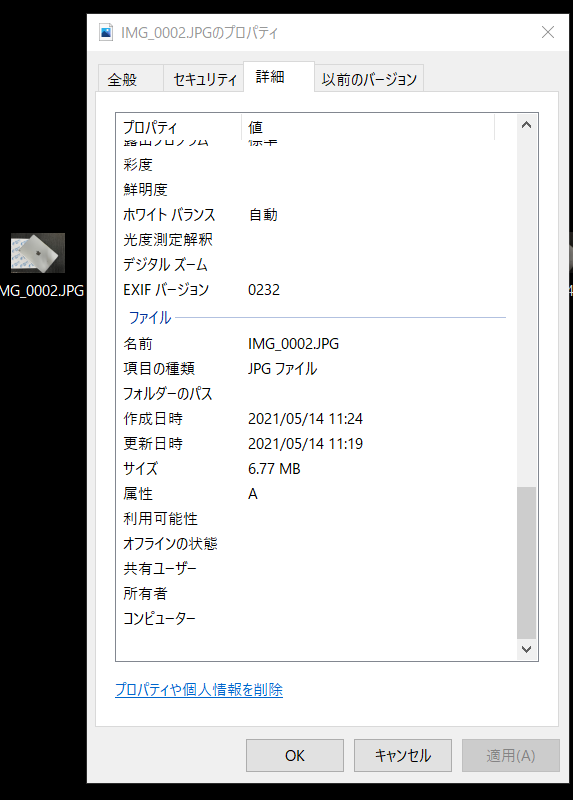Confirm with the OK button

pos(294,755)
